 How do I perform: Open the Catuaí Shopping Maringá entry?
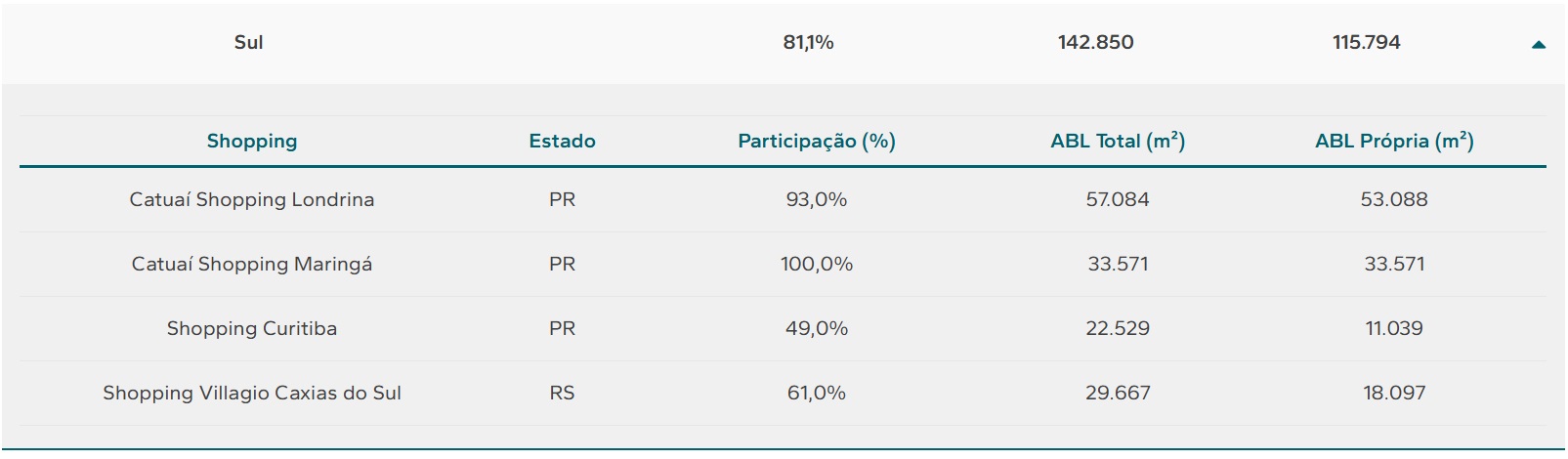(x=252, y=264)
